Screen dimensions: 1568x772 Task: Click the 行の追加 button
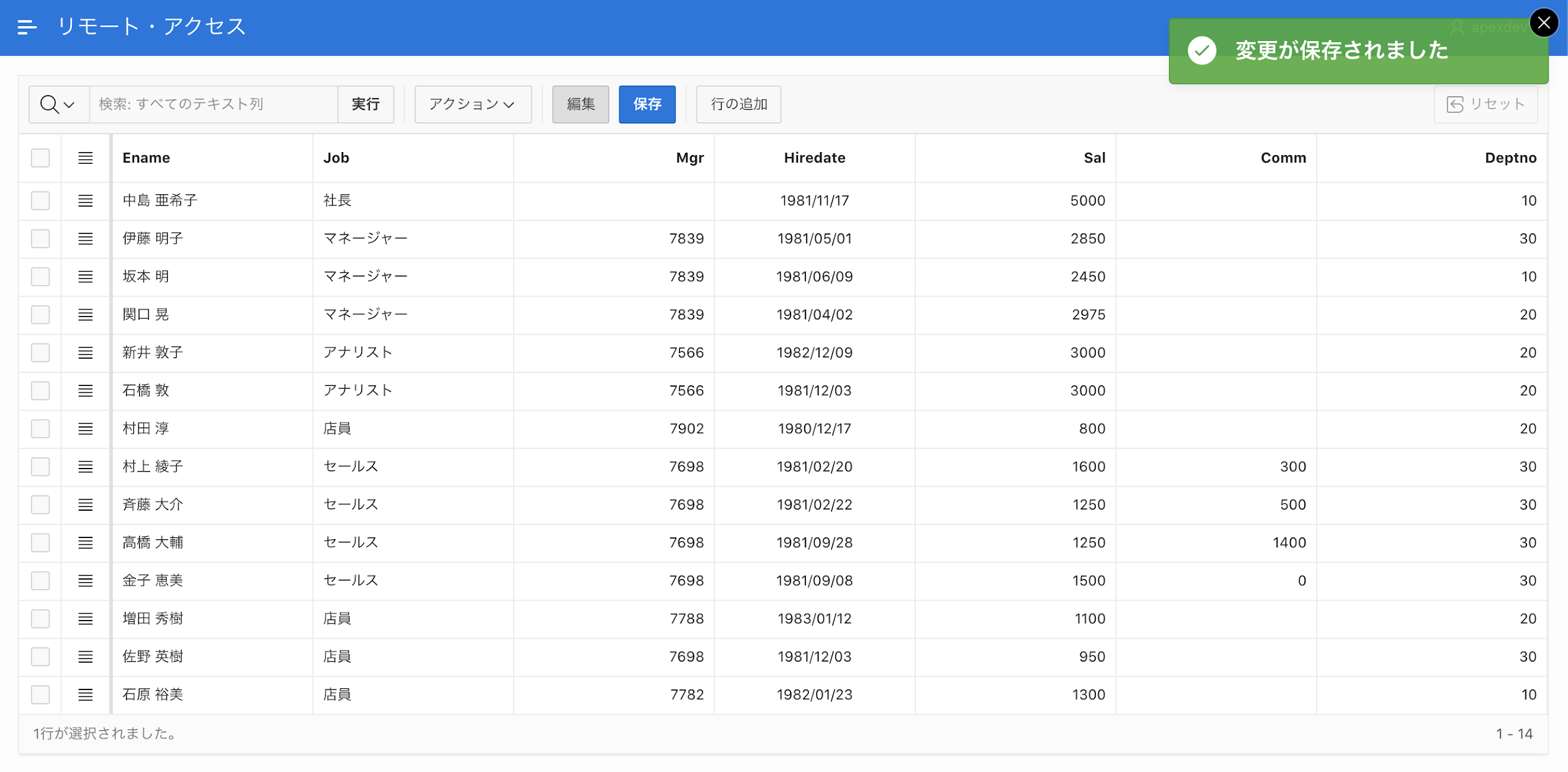[x=738, y=104]
